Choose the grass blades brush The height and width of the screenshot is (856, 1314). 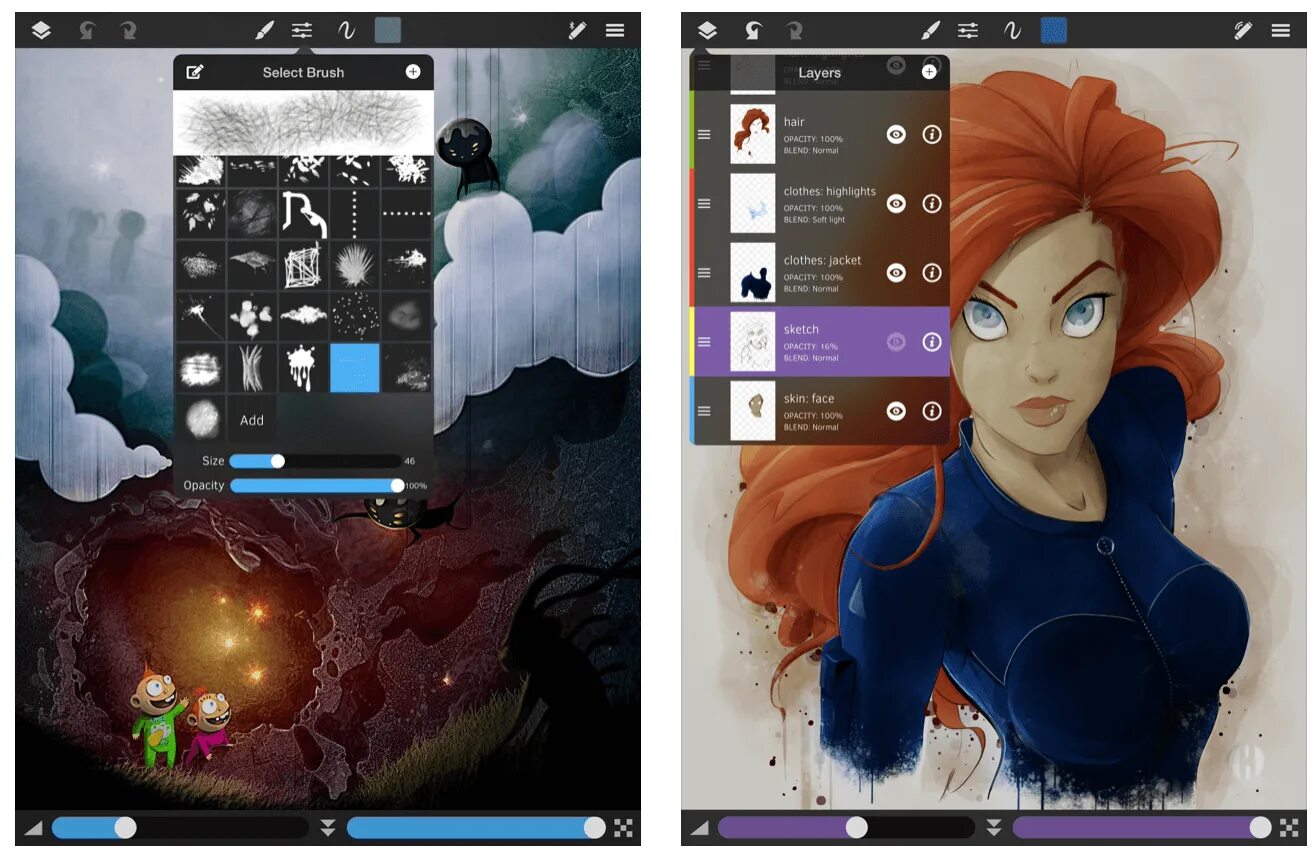click(252, 368)
